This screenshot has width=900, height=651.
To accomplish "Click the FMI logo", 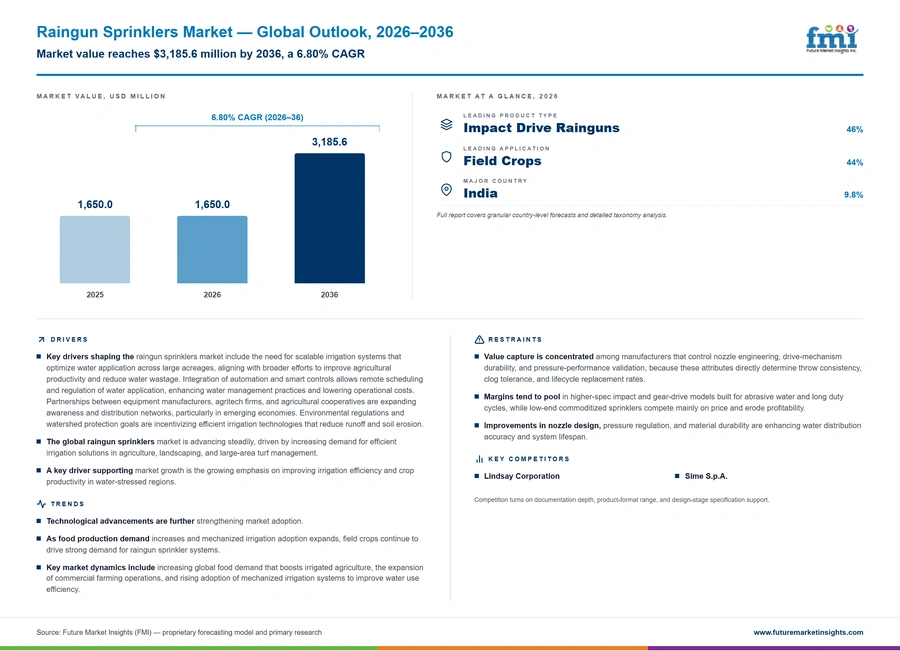I will pos(832,39).
